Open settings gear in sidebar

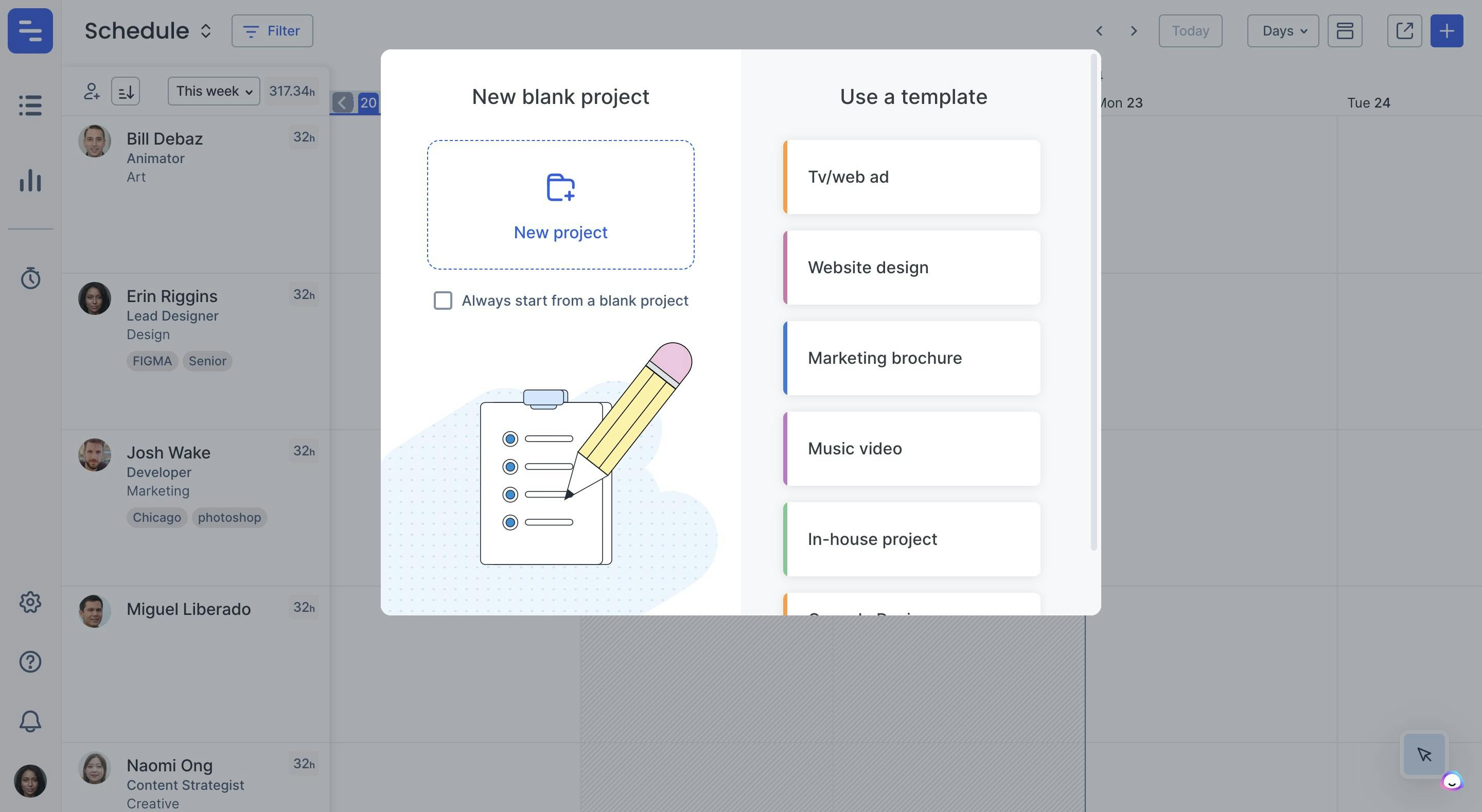pyautogui.click(x=30, y=603)
